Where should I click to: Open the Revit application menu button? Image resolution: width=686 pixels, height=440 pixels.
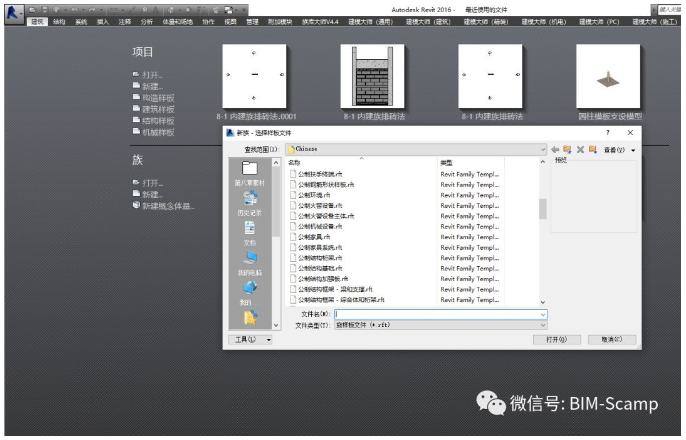tap(13, 13)
